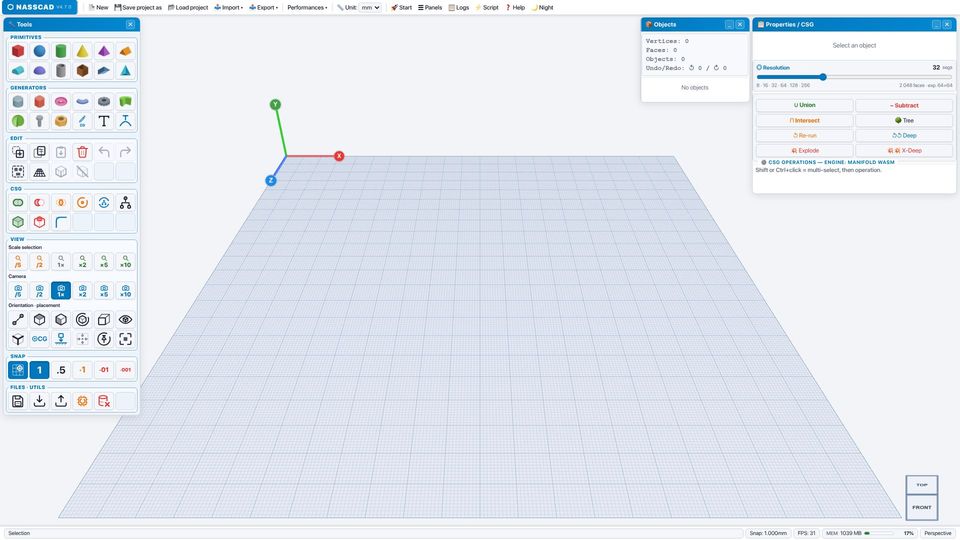Image resolution: width=960 pixels, height=540 pixels.
Task: Open the Unit mm dropdown
Action: (370, 7)
